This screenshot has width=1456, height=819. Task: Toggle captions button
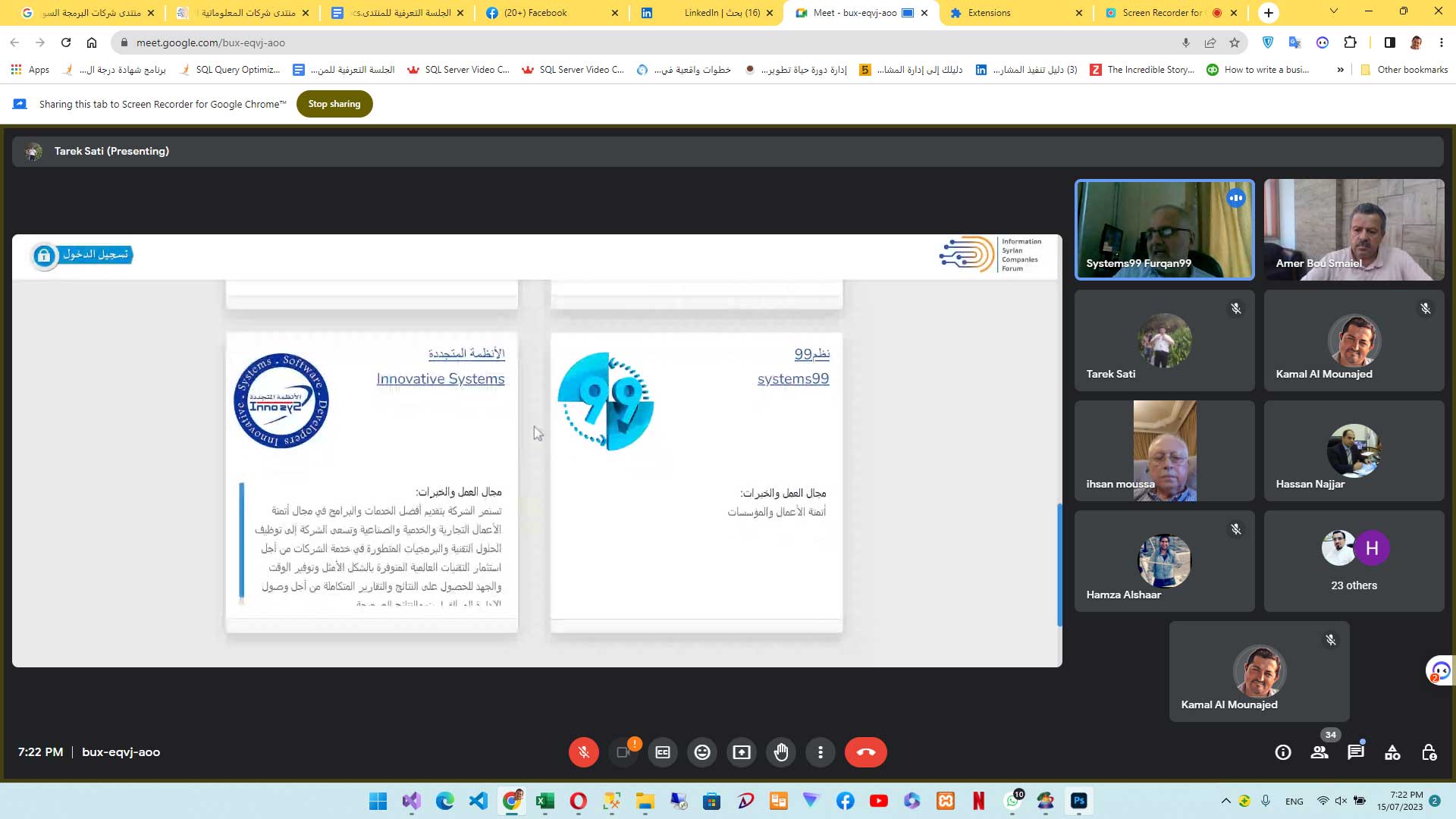663,752
